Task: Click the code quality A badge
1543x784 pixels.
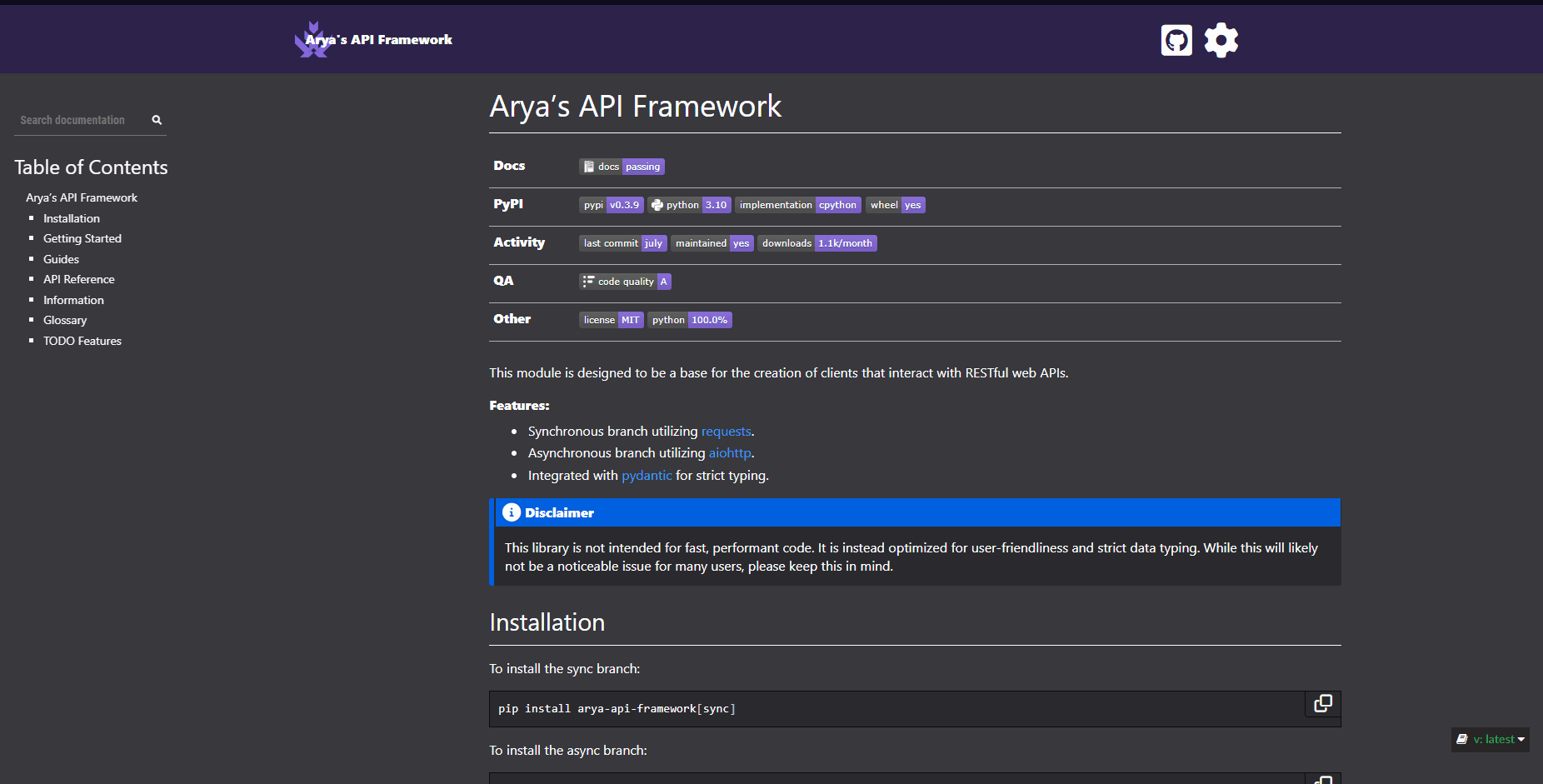Action: [625, 282]
